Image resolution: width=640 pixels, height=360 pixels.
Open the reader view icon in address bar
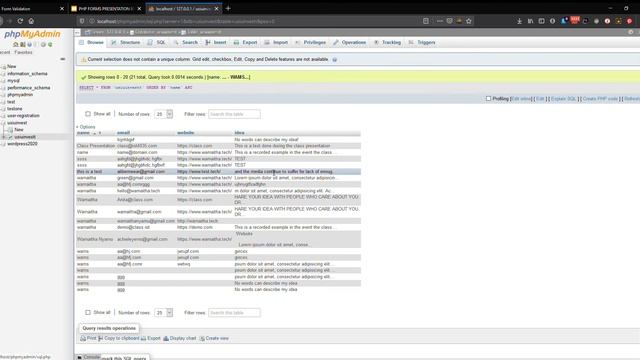pyautogui.click(x=426, y=21)
